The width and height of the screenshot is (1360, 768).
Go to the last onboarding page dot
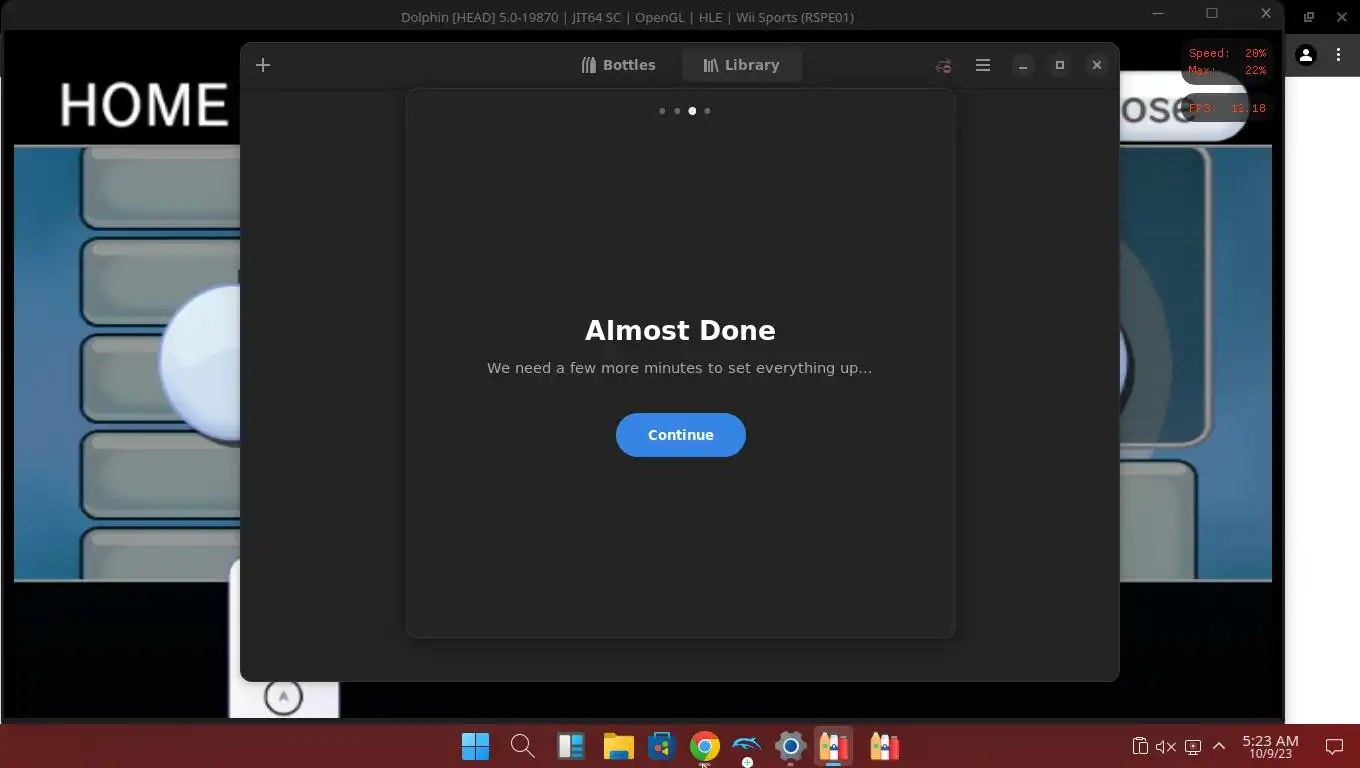point(707,111)
